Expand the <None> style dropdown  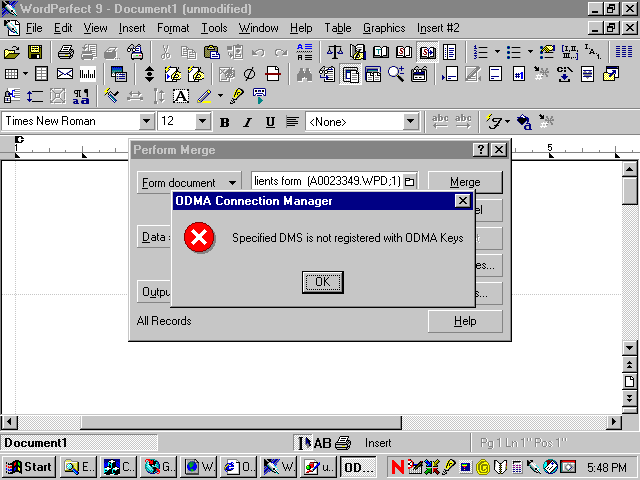[410, 122]
